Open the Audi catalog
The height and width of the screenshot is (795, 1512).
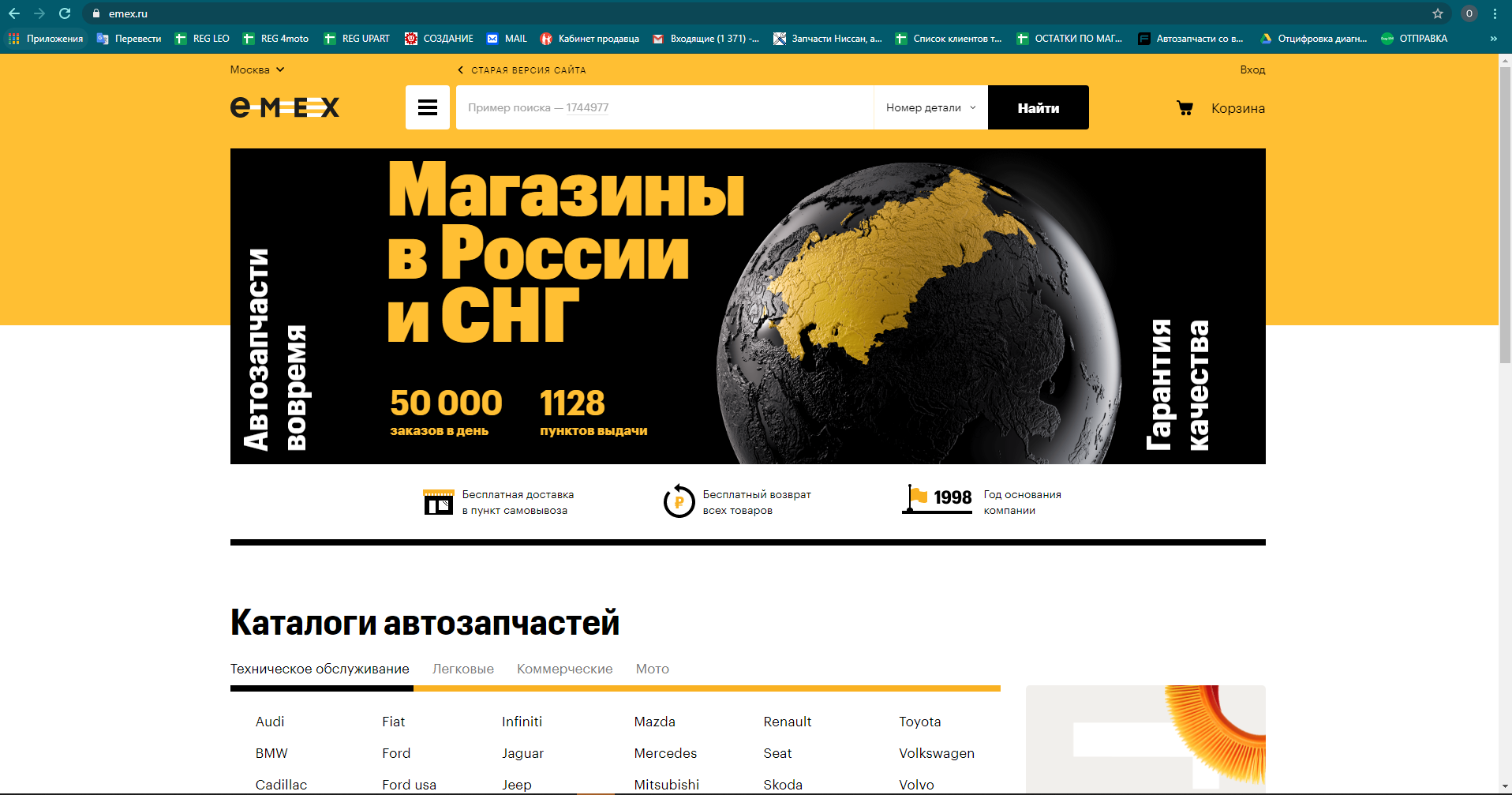tap(270, 722)
